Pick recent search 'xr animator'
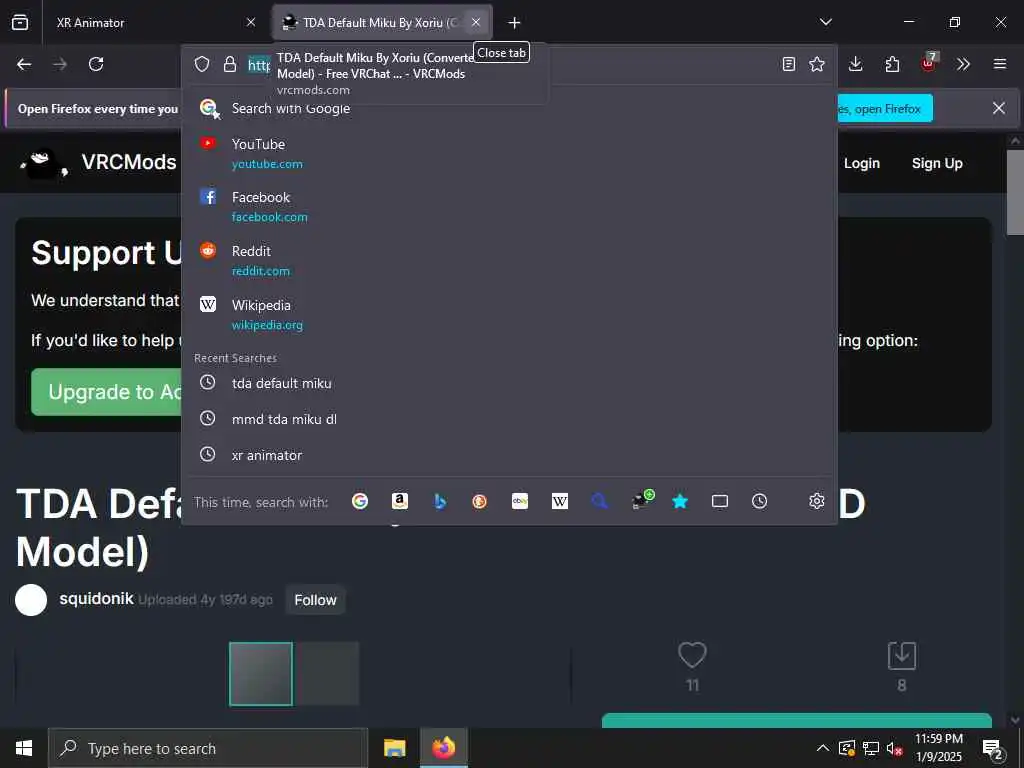 coord(509,455)
